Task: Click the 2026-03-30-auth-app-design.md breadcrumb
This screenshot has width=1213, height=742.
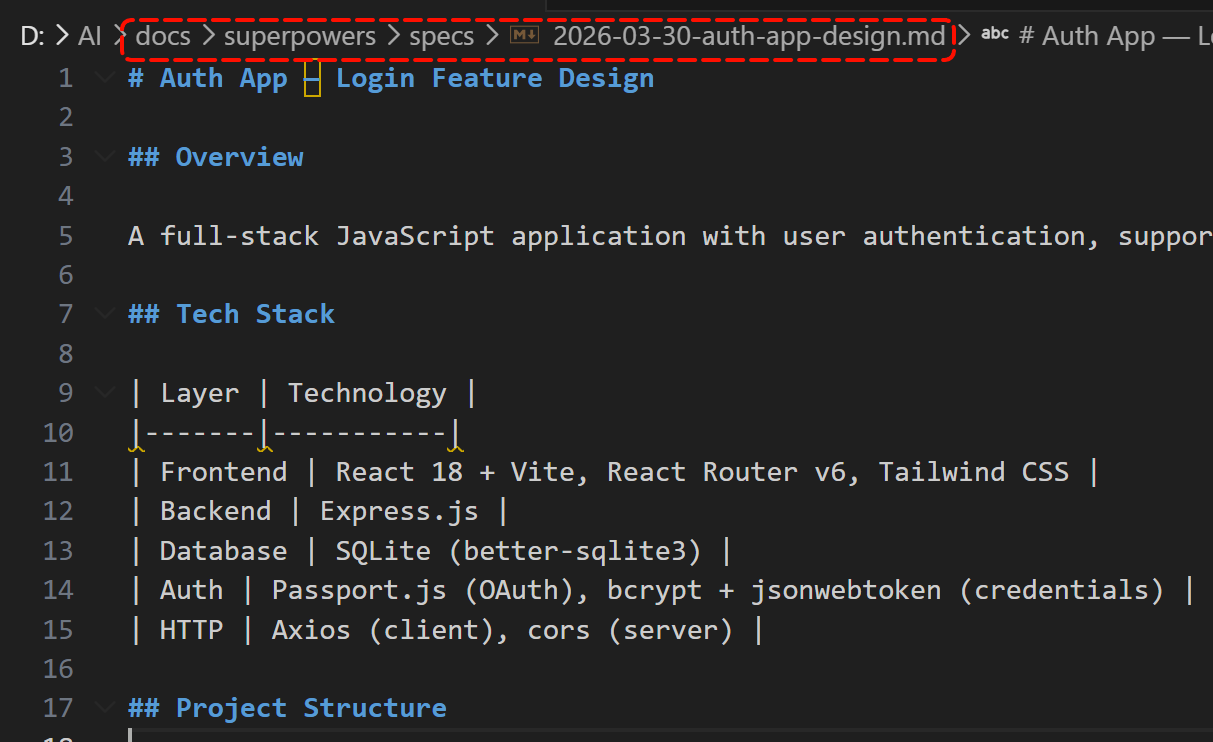Action: click(749, 37)
